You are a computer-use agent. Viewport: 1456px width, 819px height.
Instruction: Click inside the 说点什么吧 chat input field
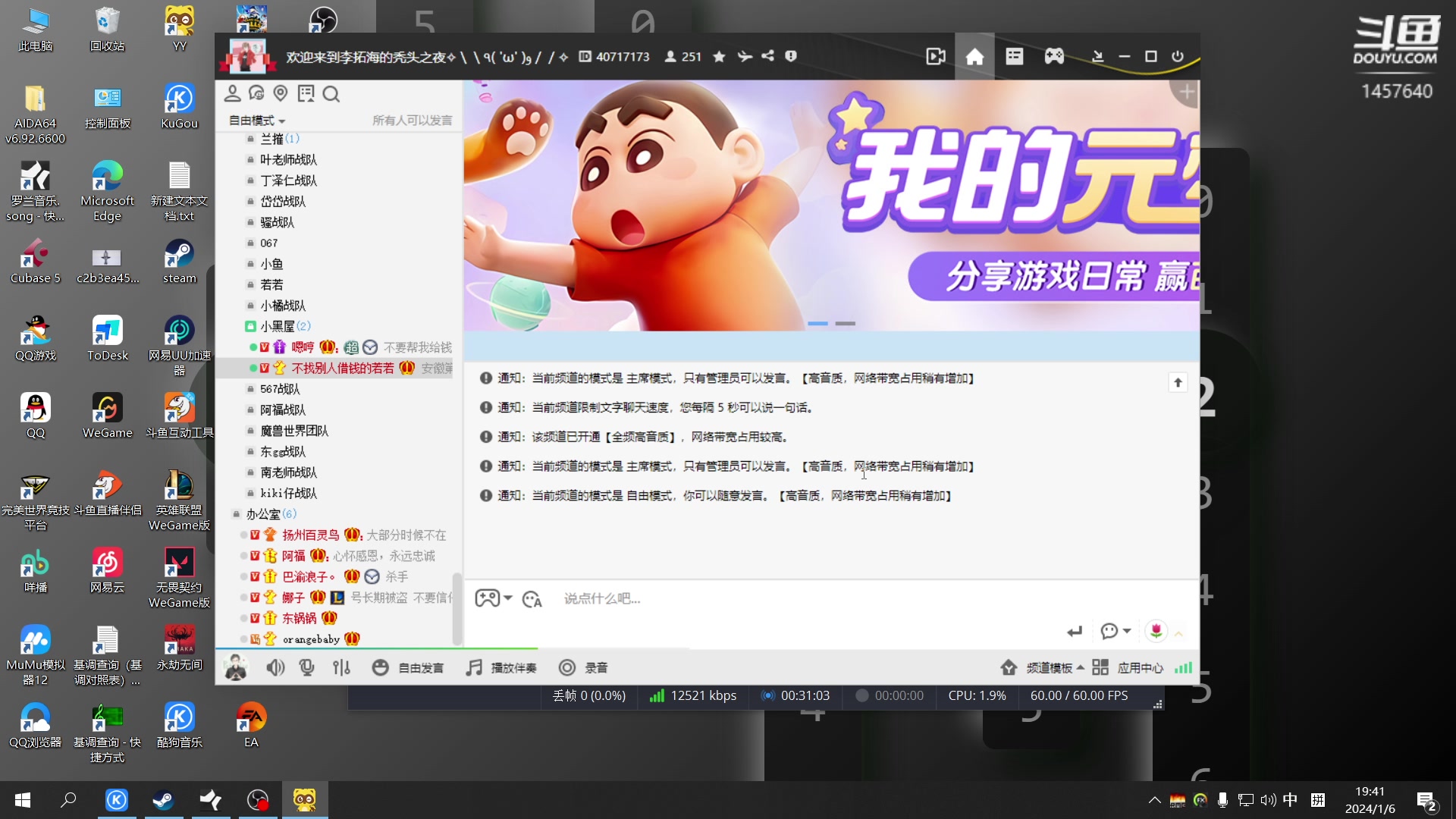pos(720,598)
